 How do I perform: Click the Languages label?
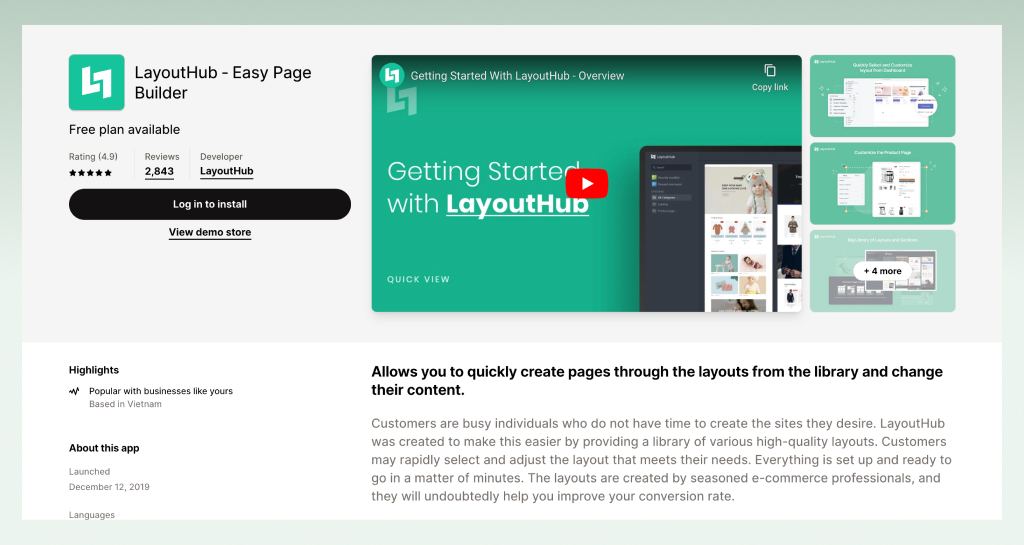pos(91,515)
